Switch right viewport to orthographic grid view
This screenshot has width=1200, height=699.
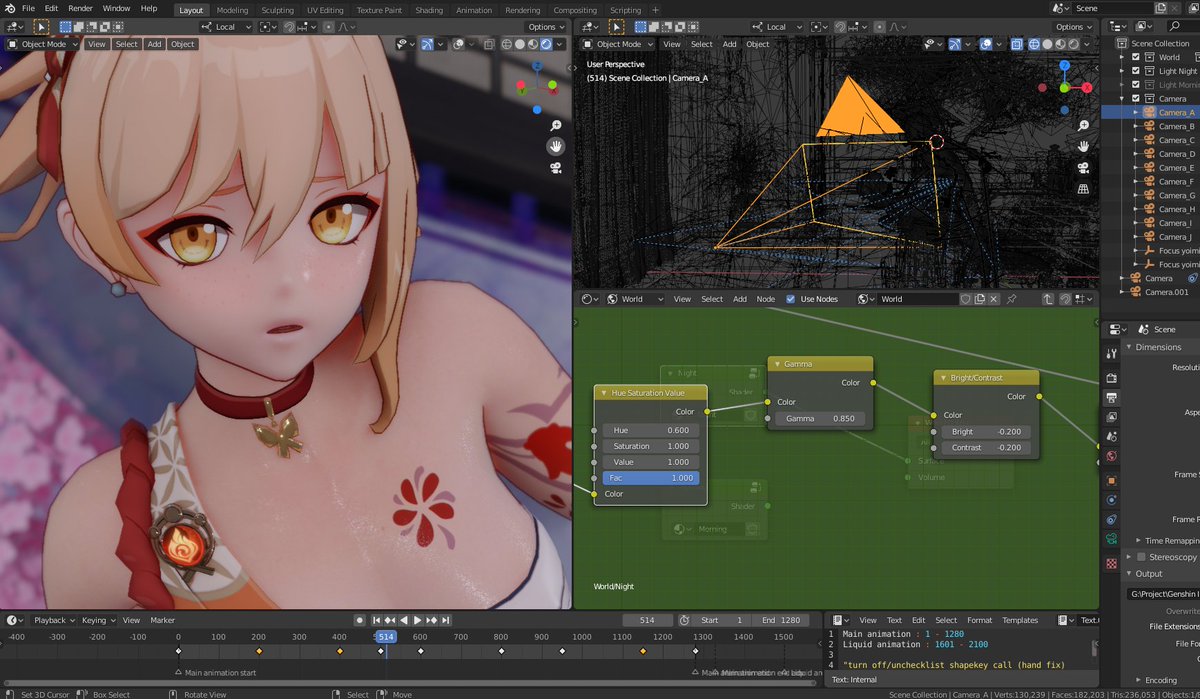click(x=1083, y=188)
